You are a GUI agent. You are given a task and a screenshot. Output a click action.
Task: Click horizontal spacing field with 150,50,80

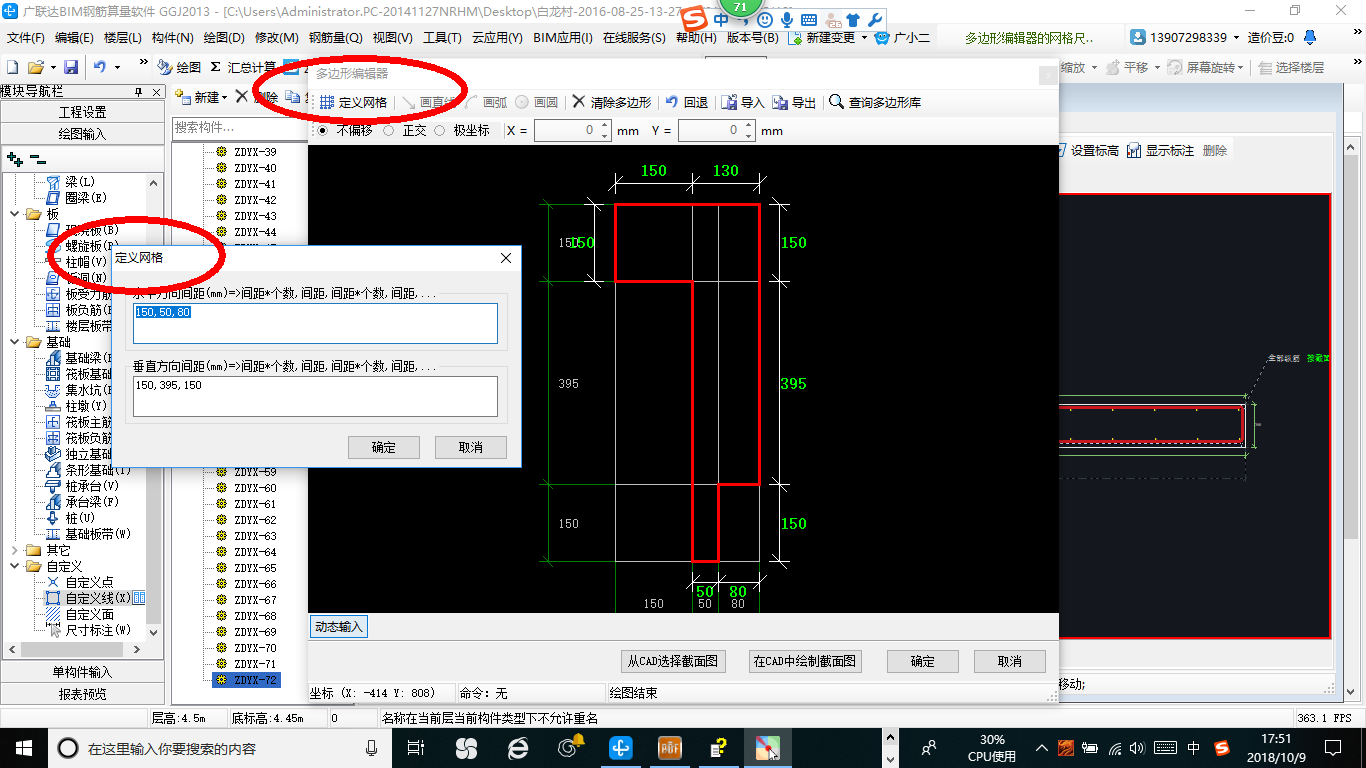click(x=315, y=323)
